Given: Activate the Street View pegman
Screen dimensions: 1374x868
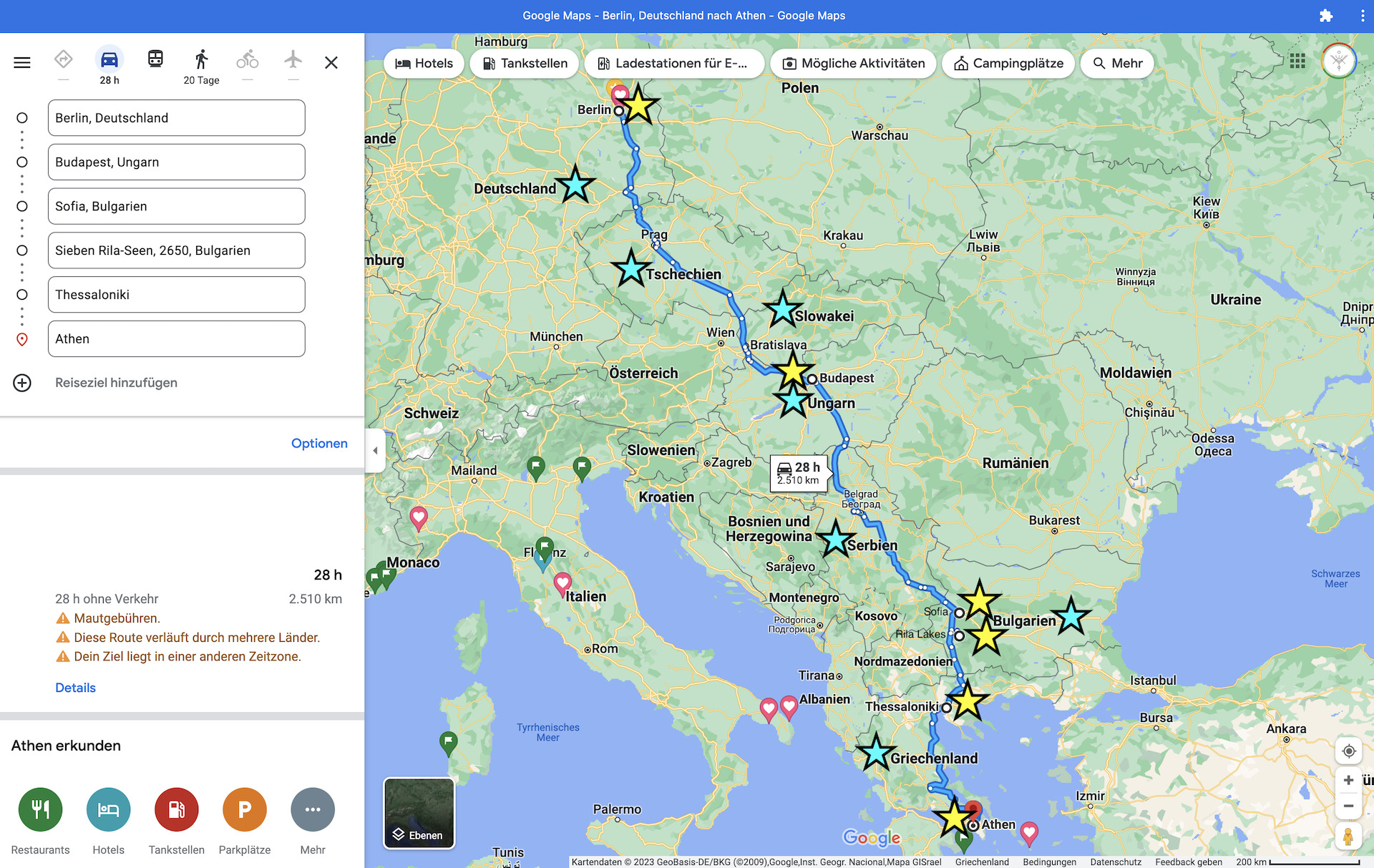Looking at the screenshot, I should 1348,836.
